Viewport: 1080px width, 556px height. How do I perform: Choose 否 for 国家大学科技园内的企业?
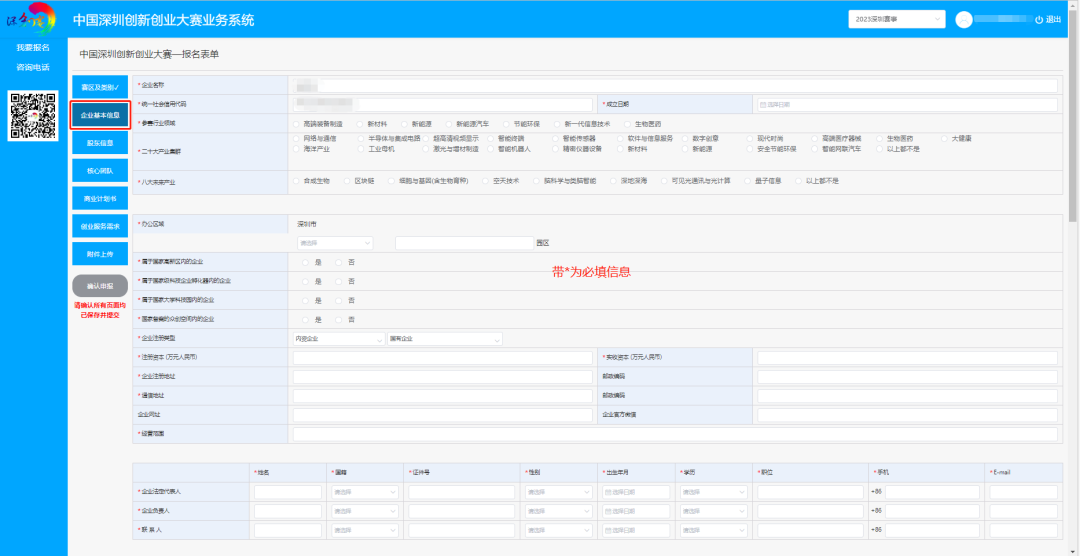(339, 300)
